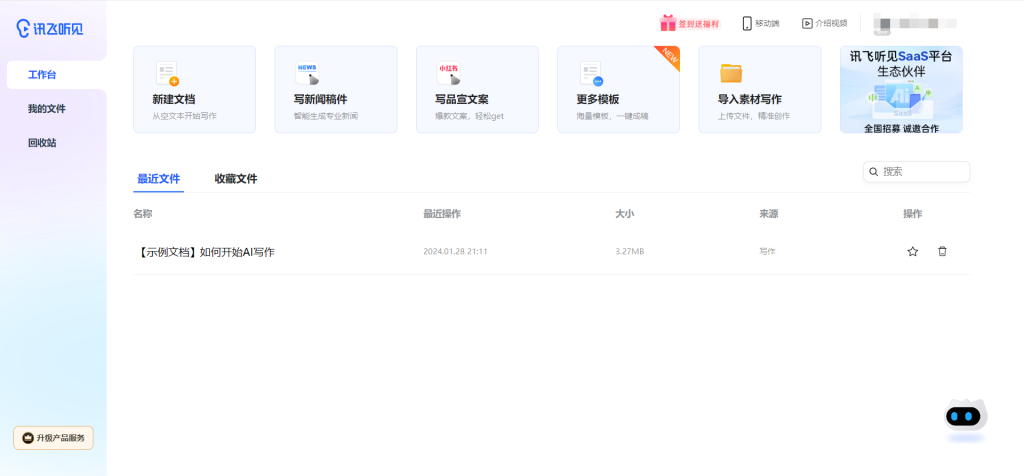Screen dimensions: 1024x476
Task: Select the 更多模板 card title
Action: pos(598,99)
